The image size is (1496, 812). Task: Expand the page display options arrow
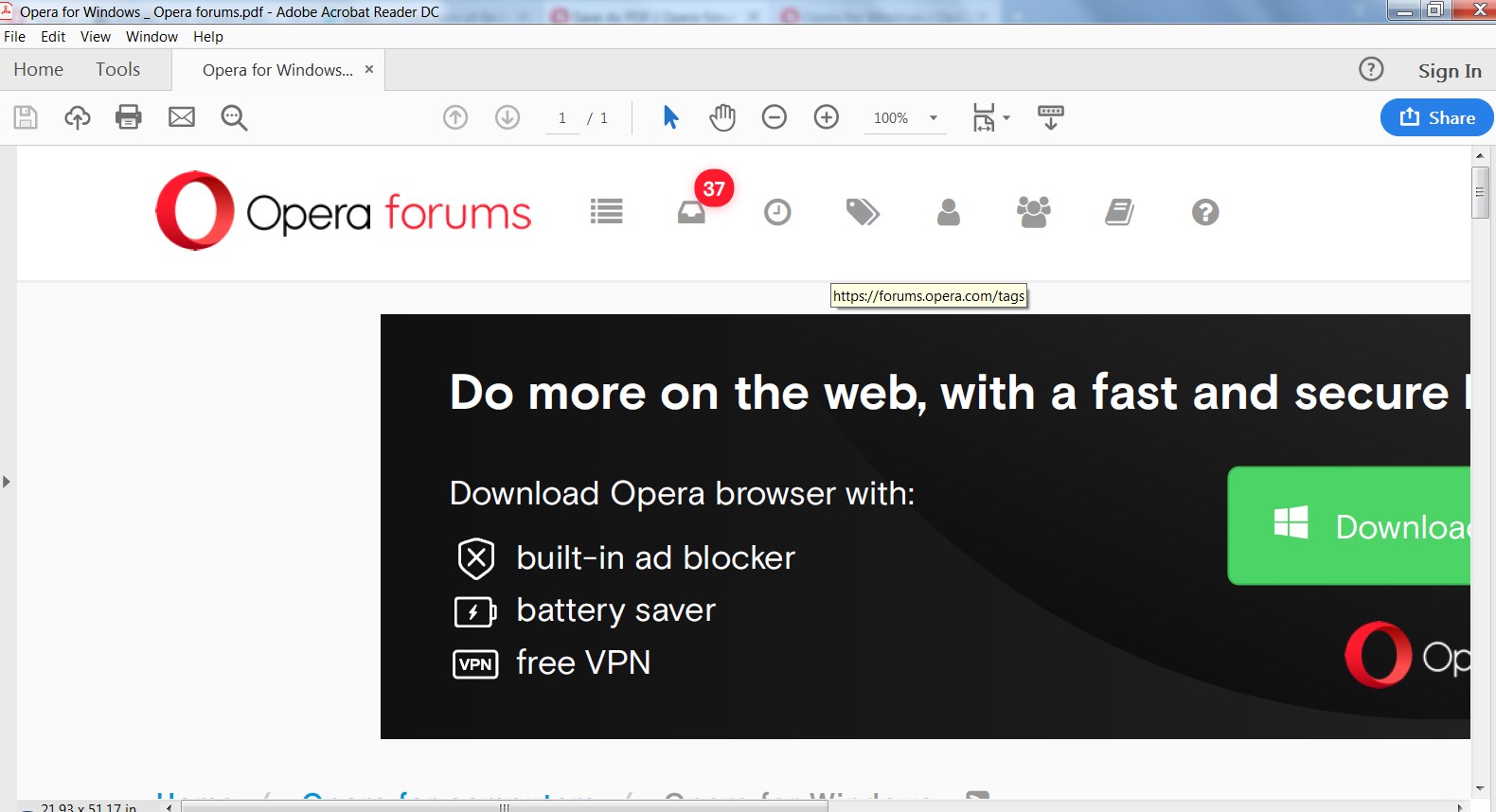pos(1006,118)
